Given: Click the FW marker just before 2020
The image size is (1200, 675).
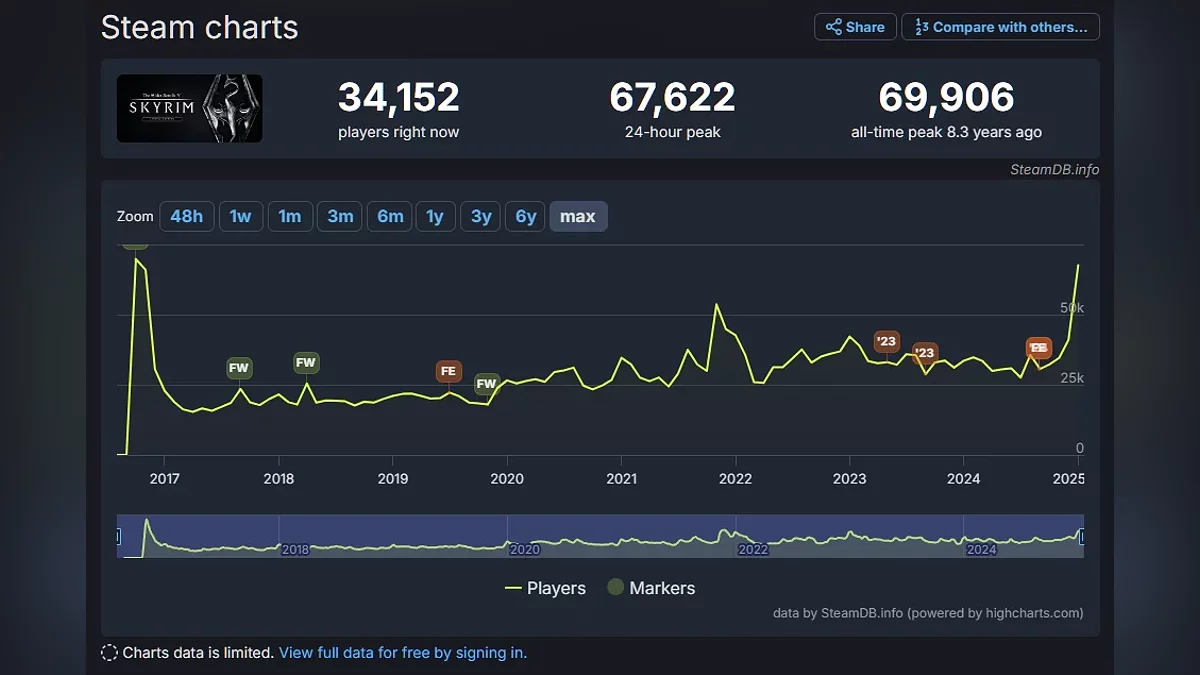Looking at the screenshot, I should [486, 383].
